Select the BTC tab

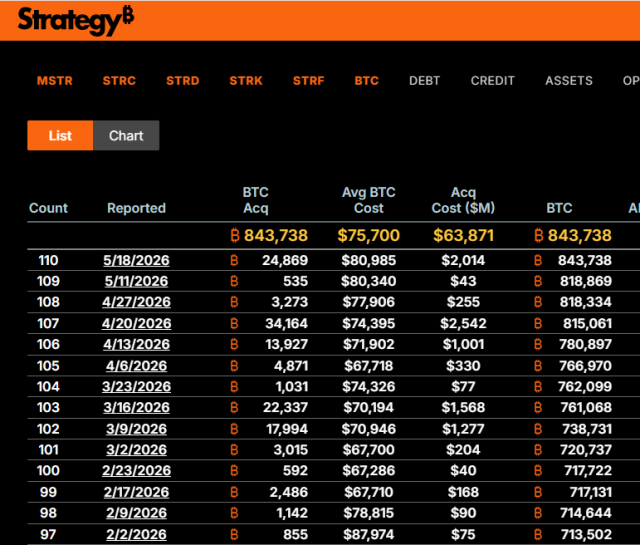coord(367,81)
